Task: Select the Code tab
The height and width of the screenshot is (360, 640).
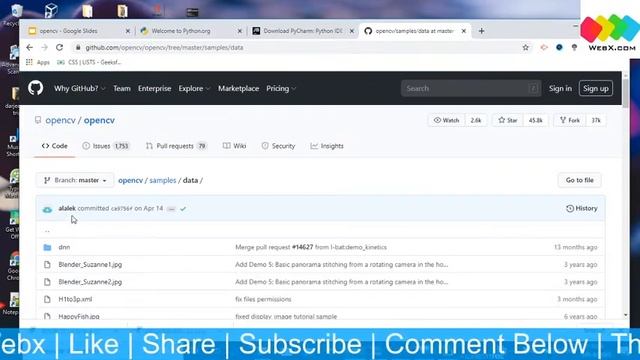Action: coord(55,146)
